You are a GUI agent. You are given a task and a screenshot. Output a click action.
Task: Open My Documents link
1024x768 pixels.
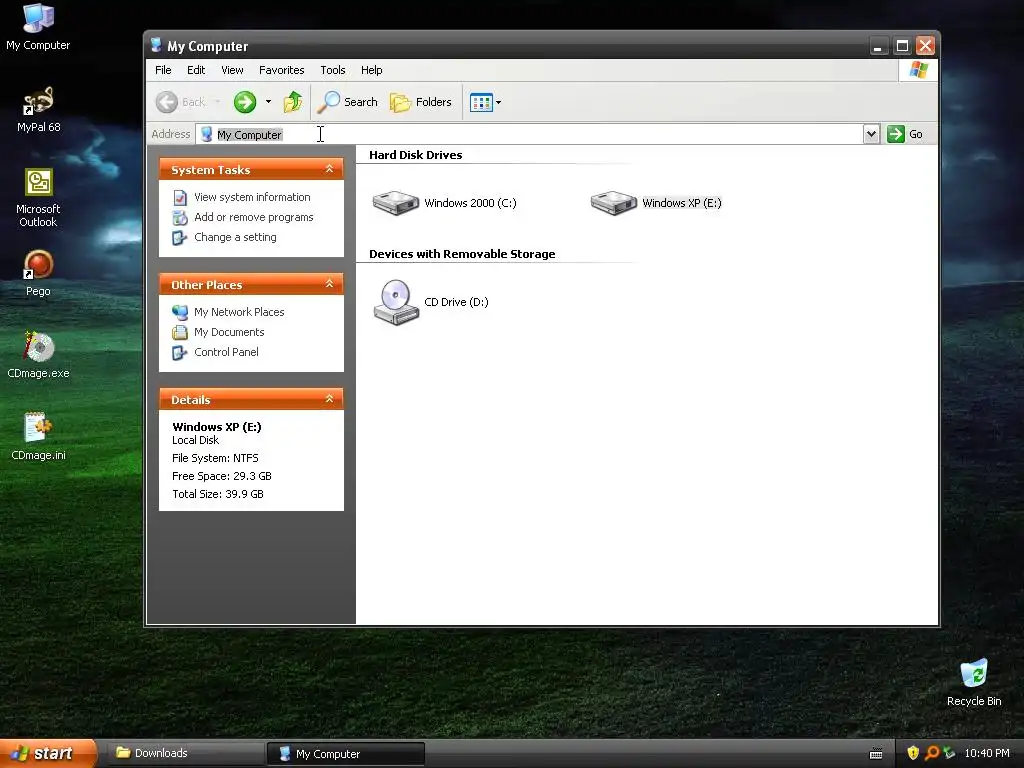(x=229, y=332)
